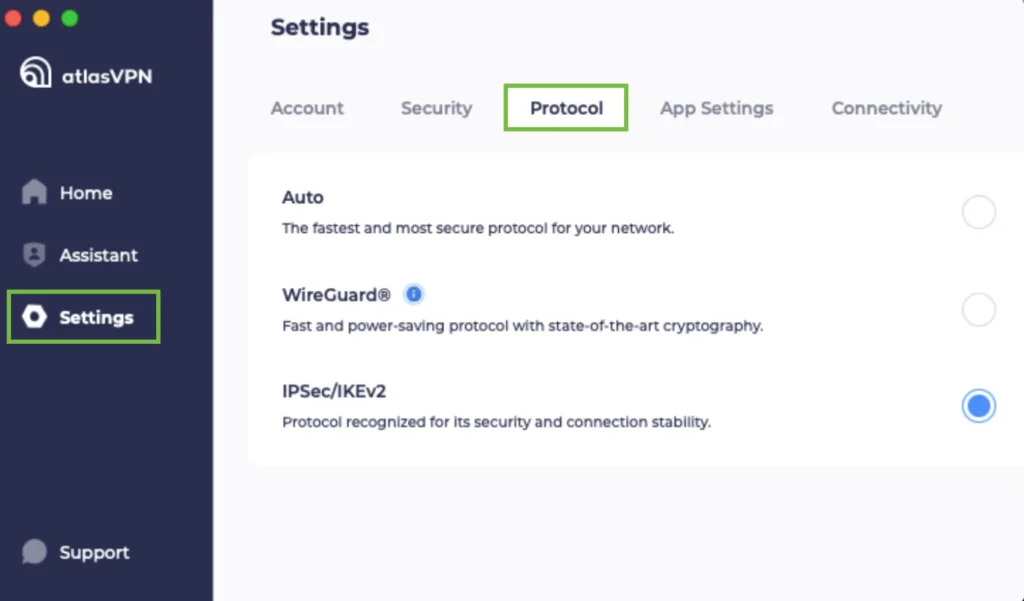Image resolution: width=1024 pixels, height=601 pixels.
Task: Select the App Settings tab
Action: pyautogui.click(x=716, y=108)
